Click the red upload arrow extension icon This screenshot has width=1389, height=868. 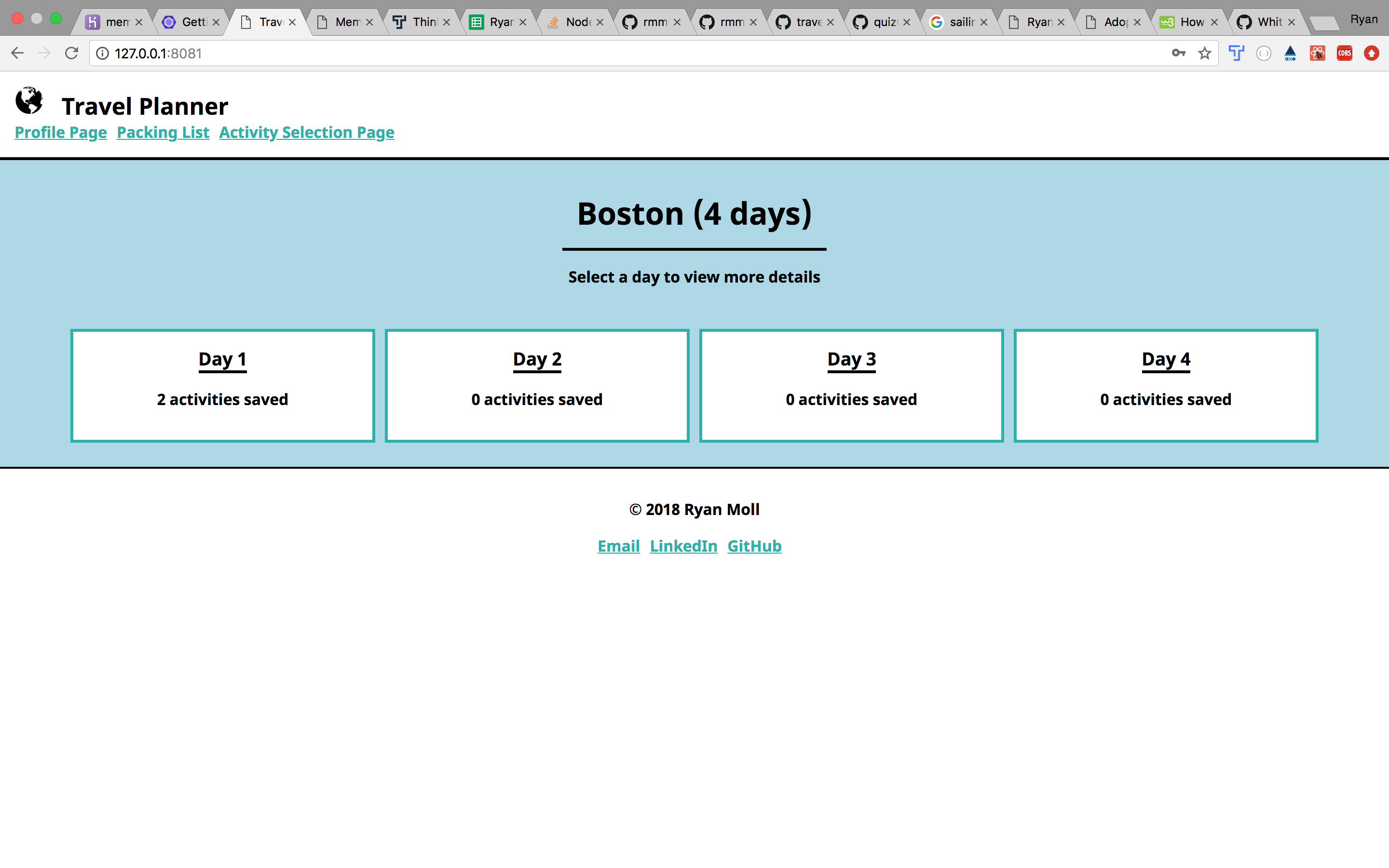(x=1372, y=54)
